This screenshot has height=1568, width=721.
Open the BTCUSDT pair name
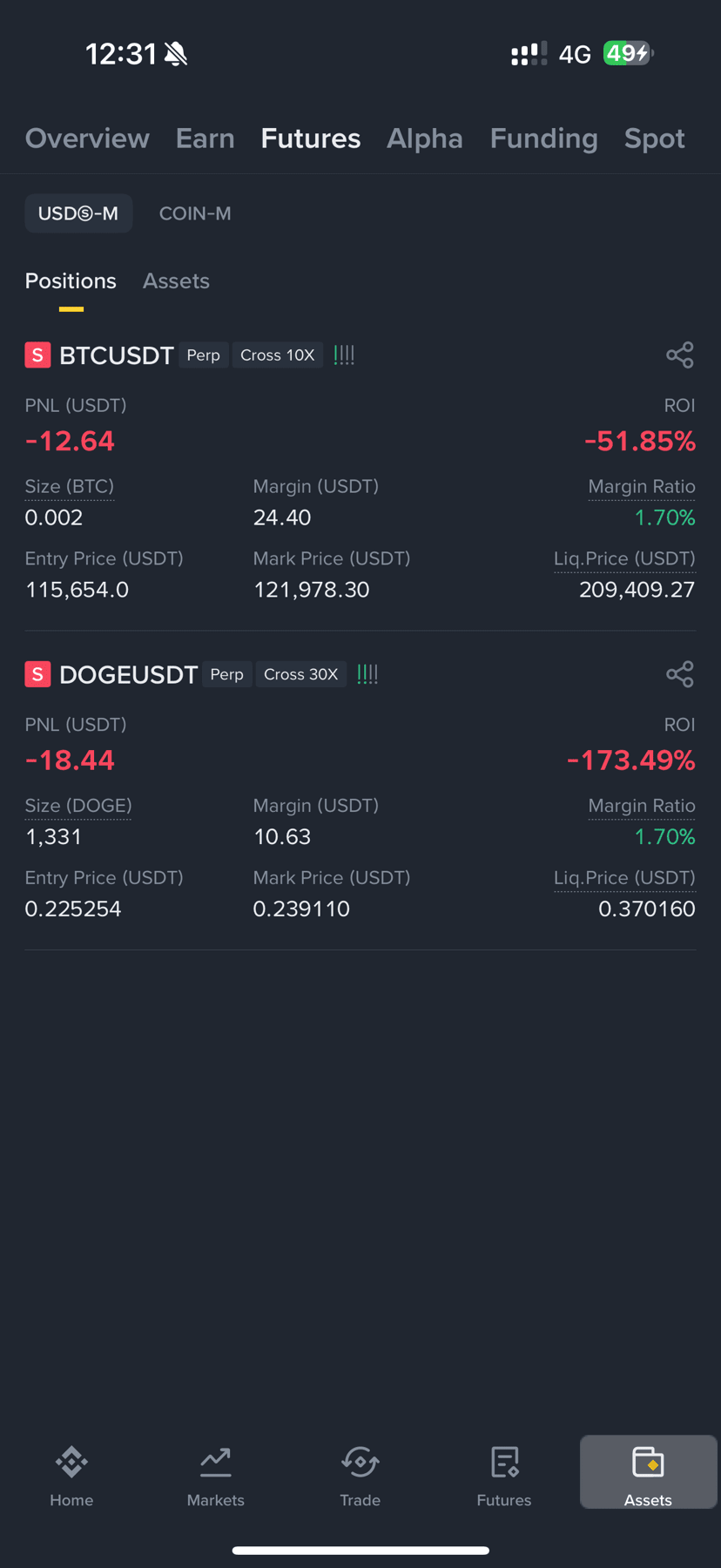[117, 355]
